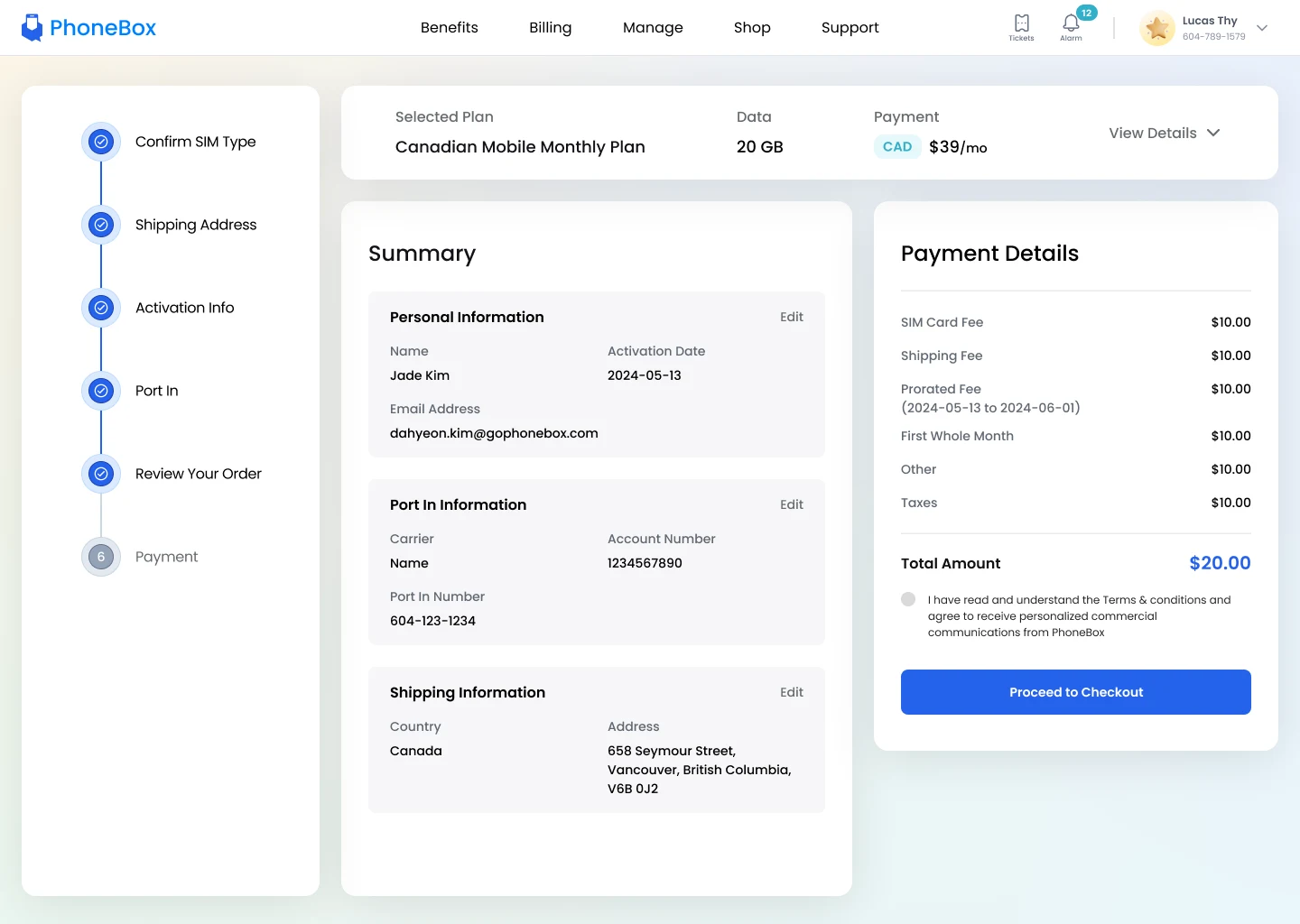Click the Payment step number 6 circle

[101, 557]
